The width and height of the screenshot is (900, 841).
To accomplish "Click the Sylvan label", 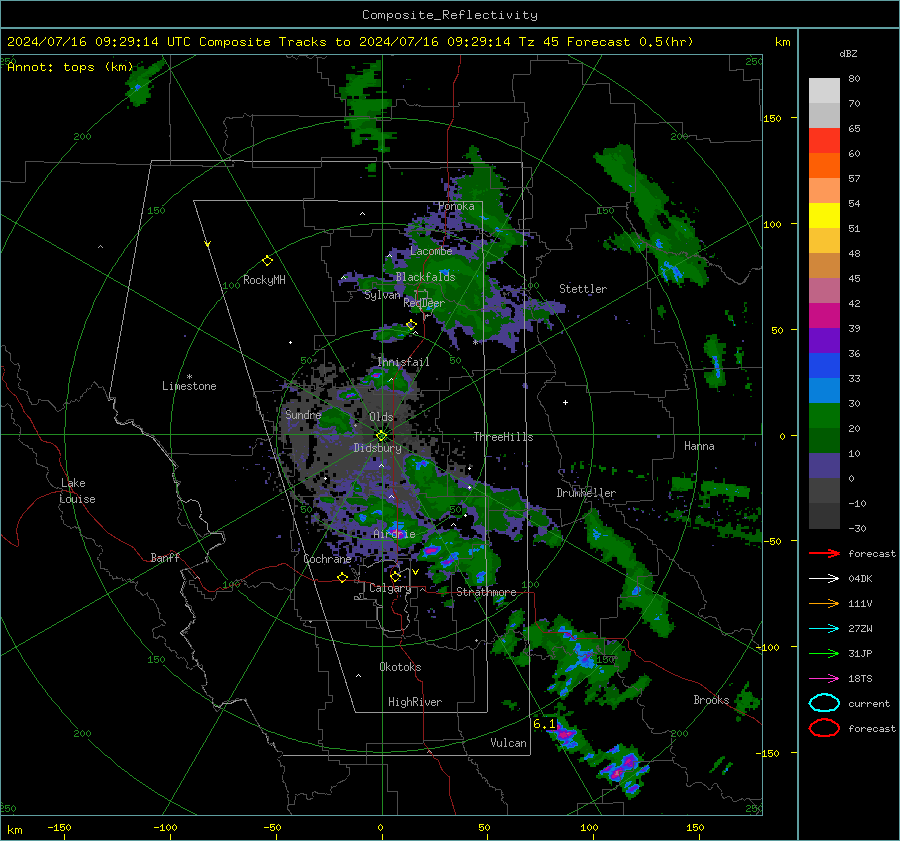I will pyautogui.click(x=382, y=295).
